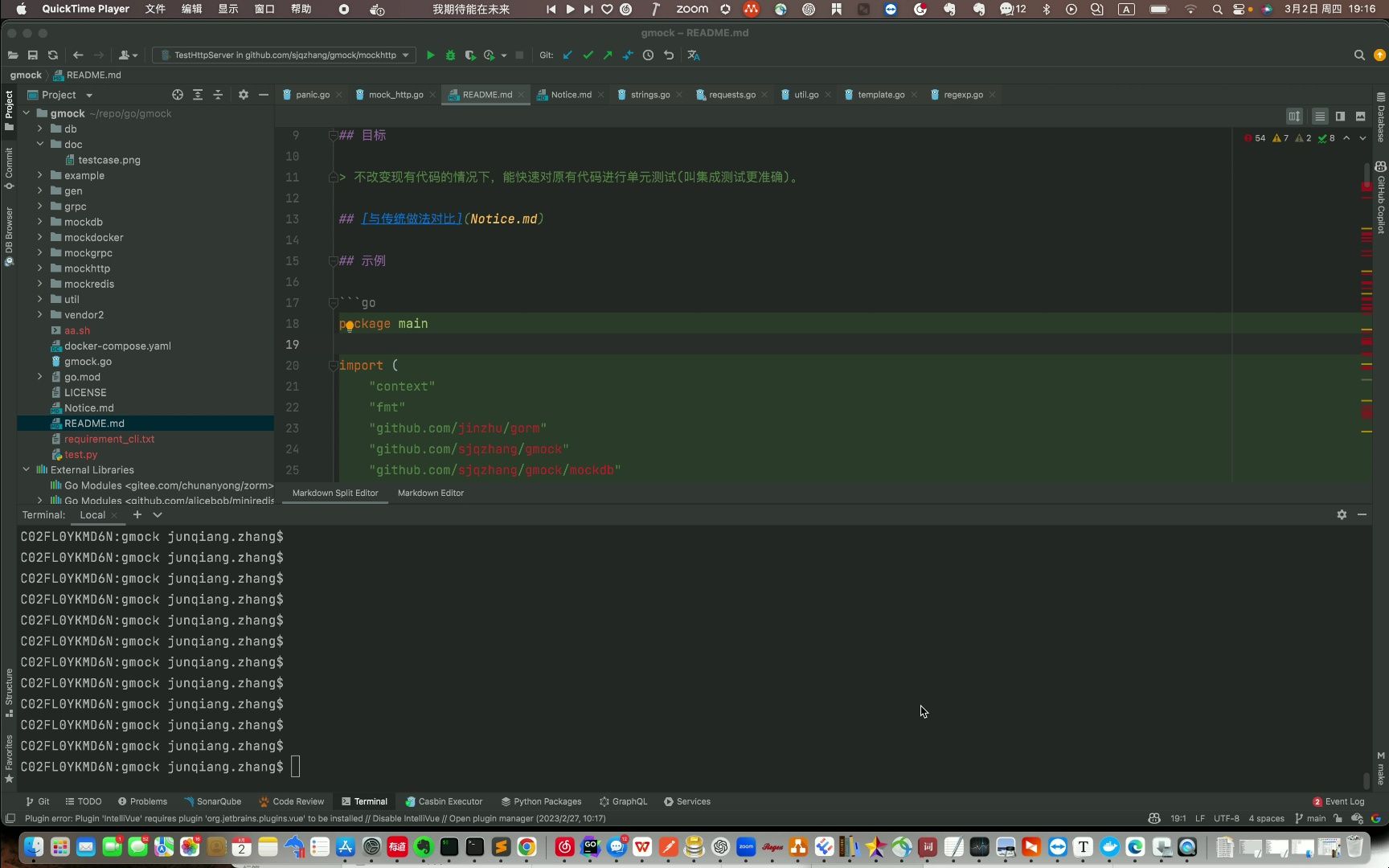1389x868 pixels.
Task: Switch to the panic.go tab
Action: (x=312, y=95)
